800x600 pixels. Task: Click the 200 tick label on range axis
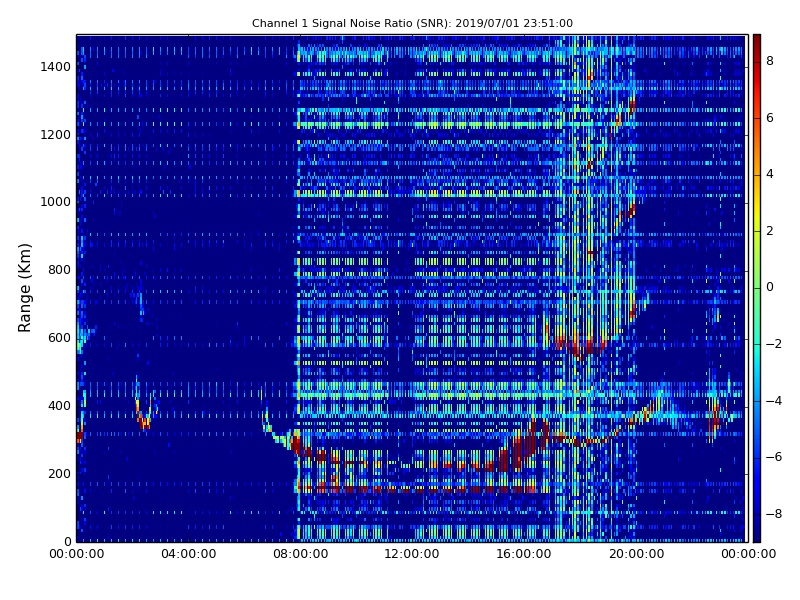point(59,473)
